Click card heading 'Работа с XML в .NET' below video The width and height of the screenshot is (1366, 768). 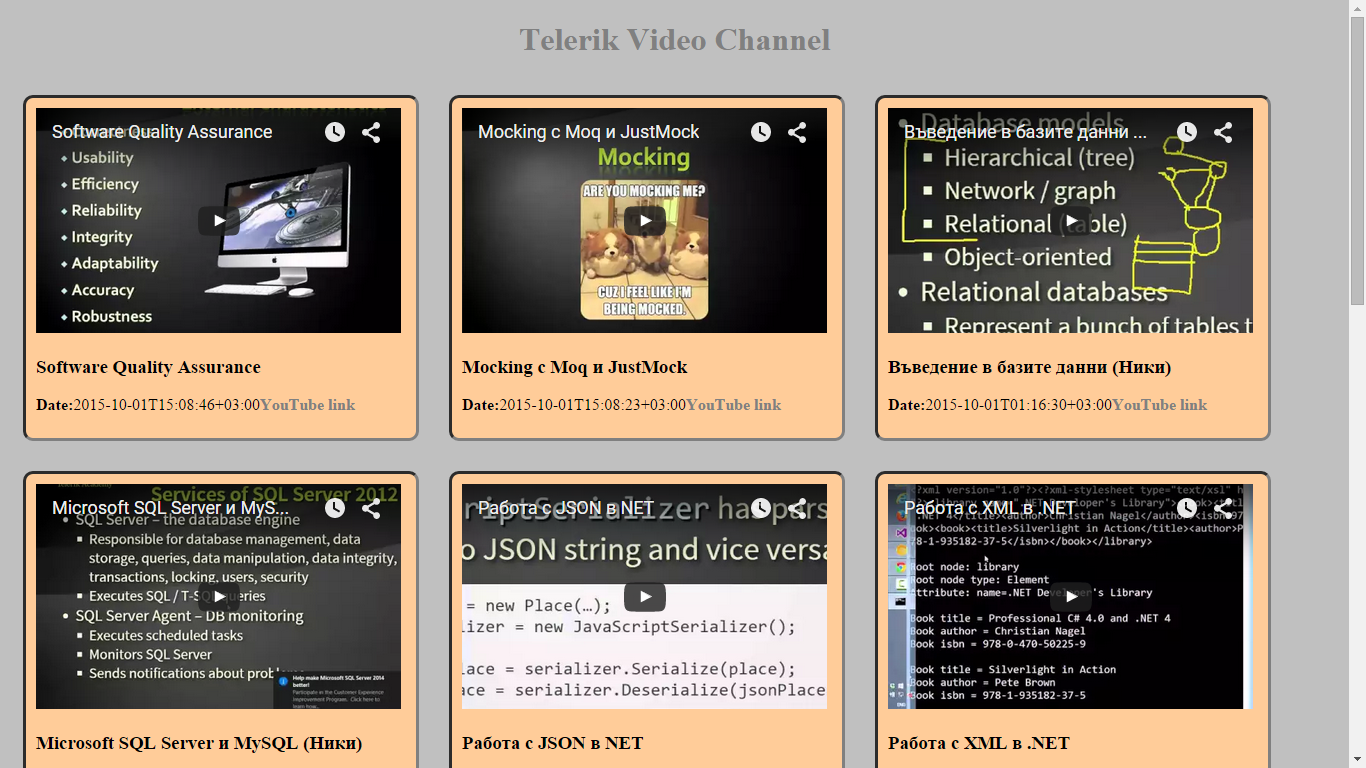(978, 743)
